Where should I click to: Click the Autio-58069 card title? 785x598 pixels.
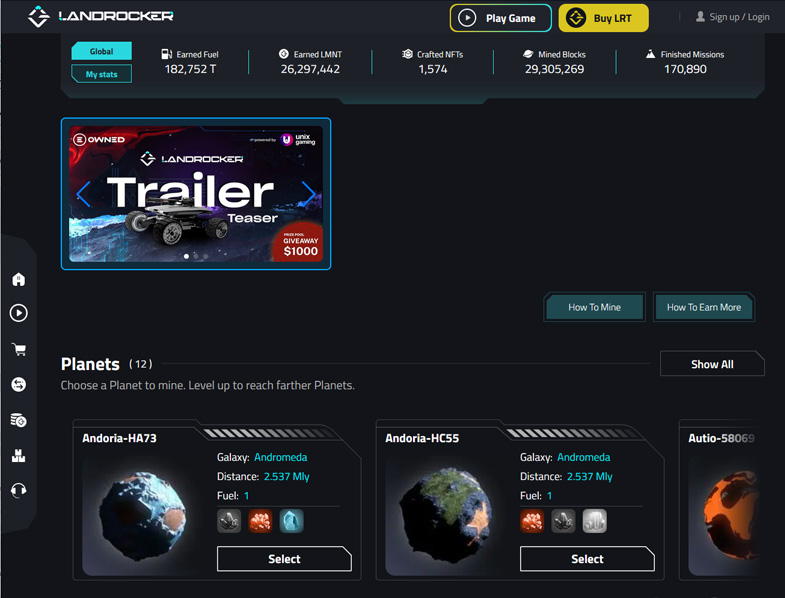click(x=721, y=438)
